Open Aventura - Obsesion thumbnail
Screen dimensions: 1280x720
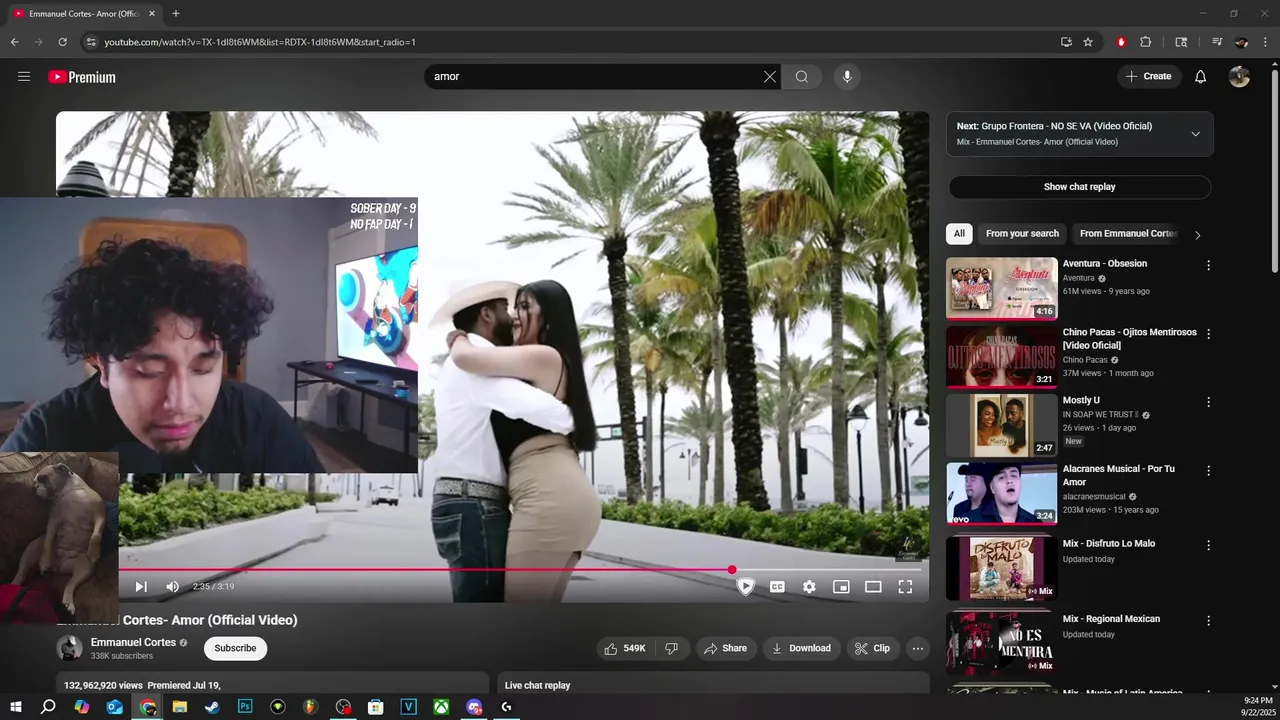(x=1001, y=288)
